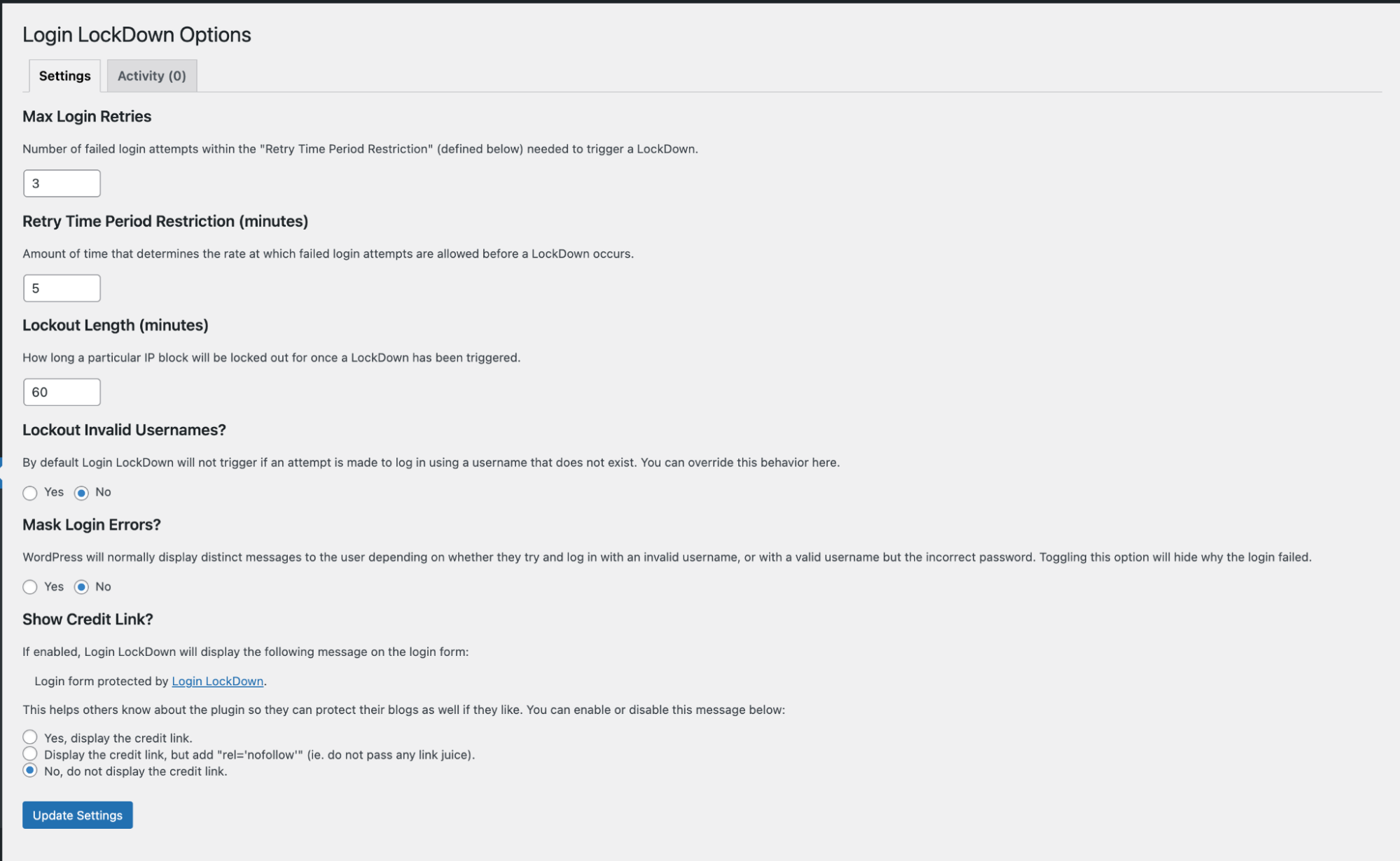
Task: Open the Login LockDown hyperlink
Action: point(218,681)
